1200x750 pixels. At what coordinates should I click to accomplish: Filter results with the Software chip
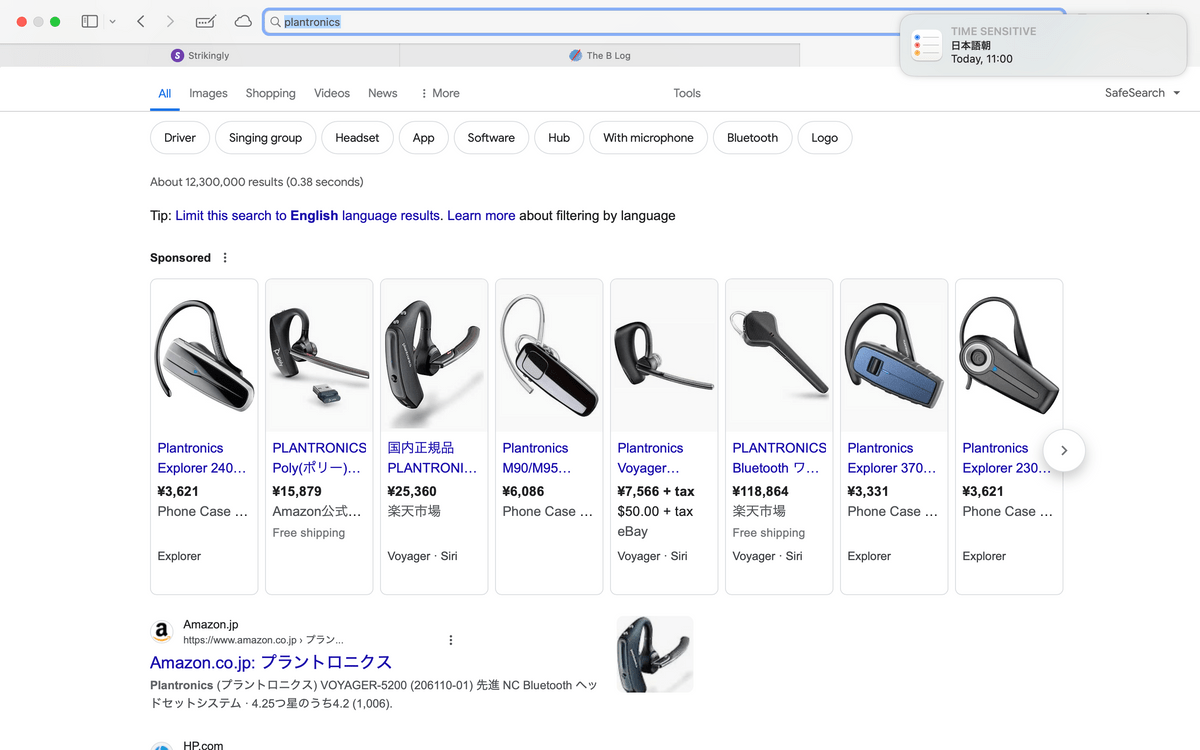coord(491,138)
